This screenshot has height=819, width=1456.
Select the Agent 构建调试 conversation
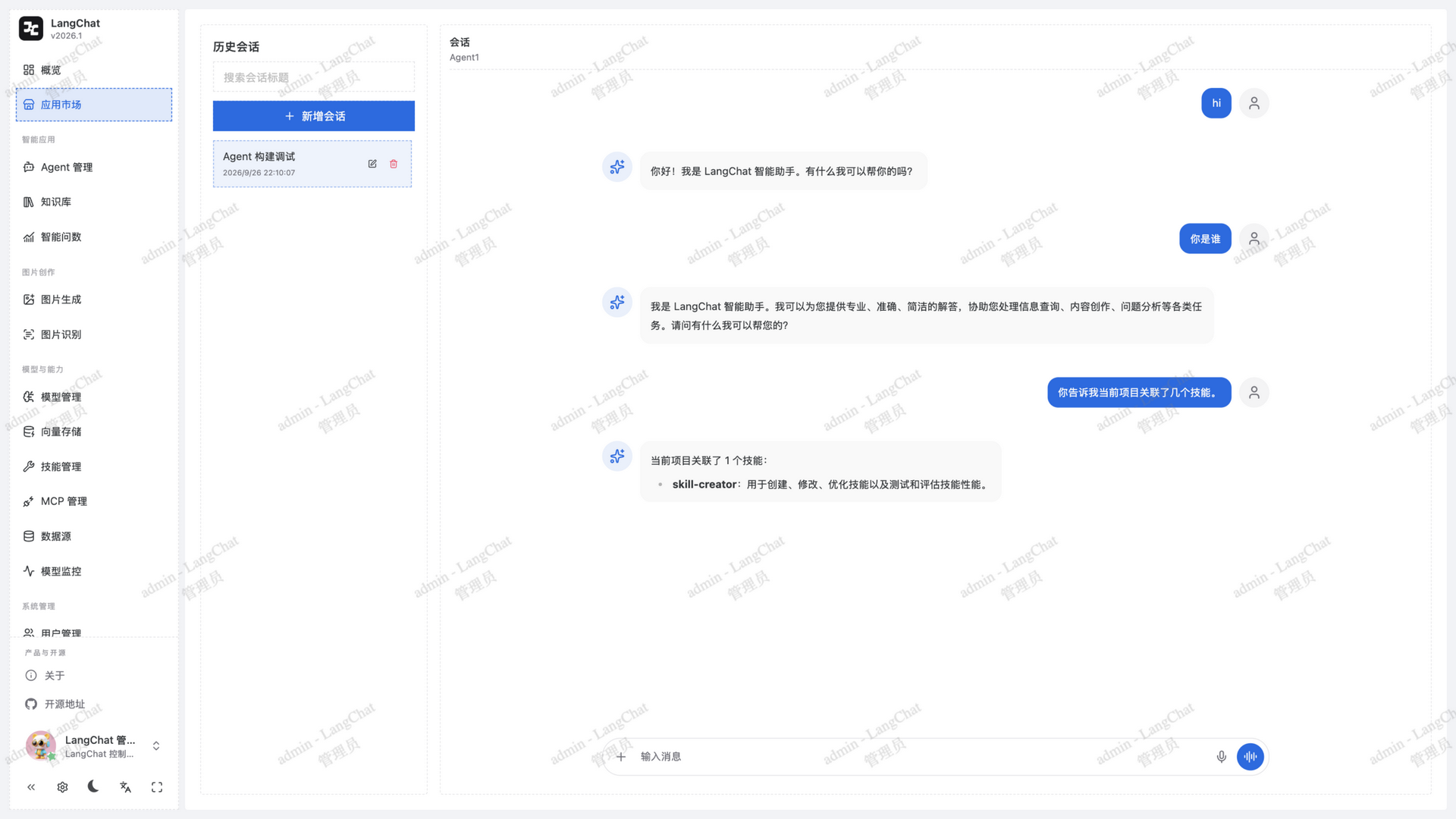312,164
